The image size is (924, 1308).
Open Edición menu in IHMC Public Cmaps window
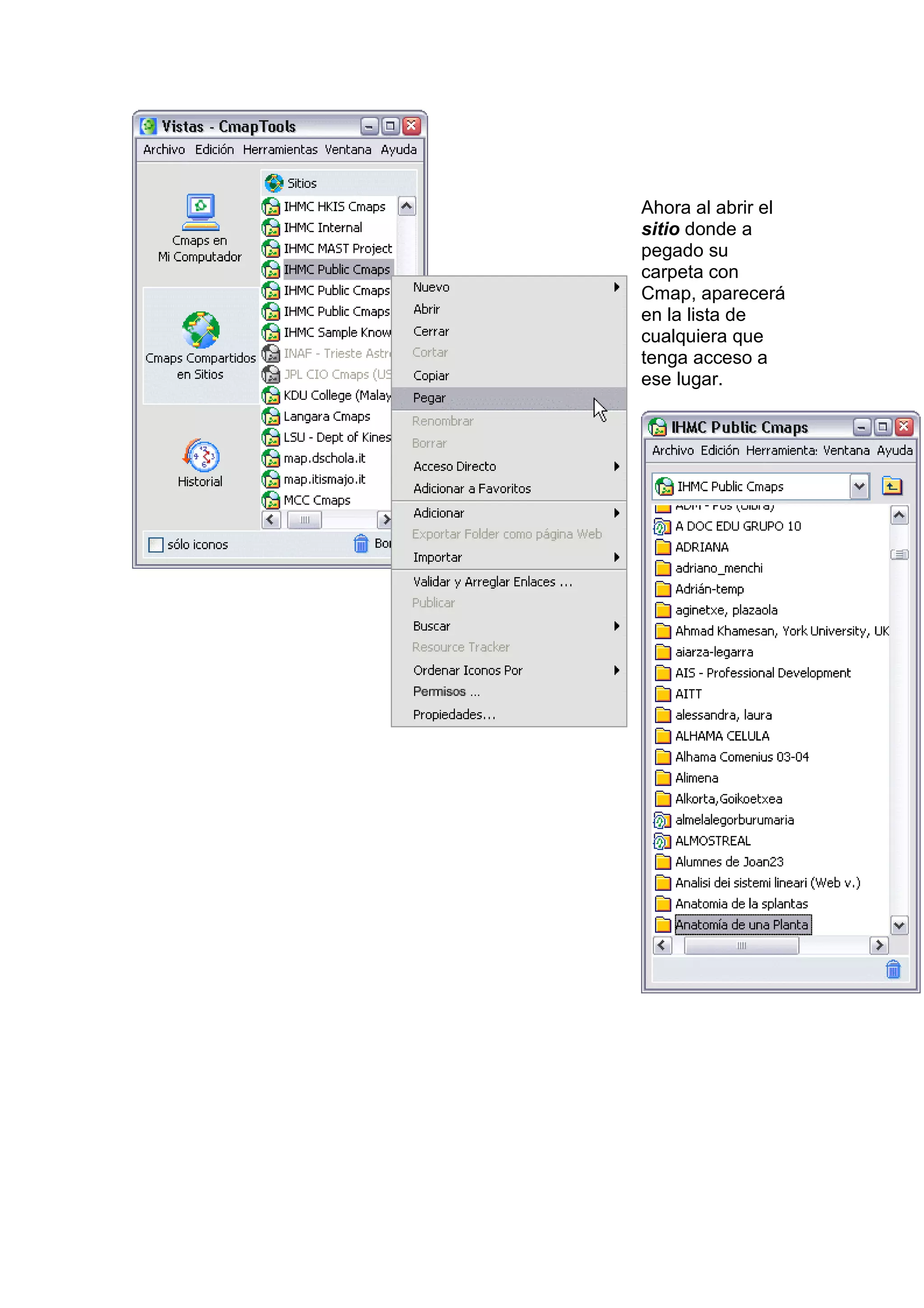(x=720, y=450)
